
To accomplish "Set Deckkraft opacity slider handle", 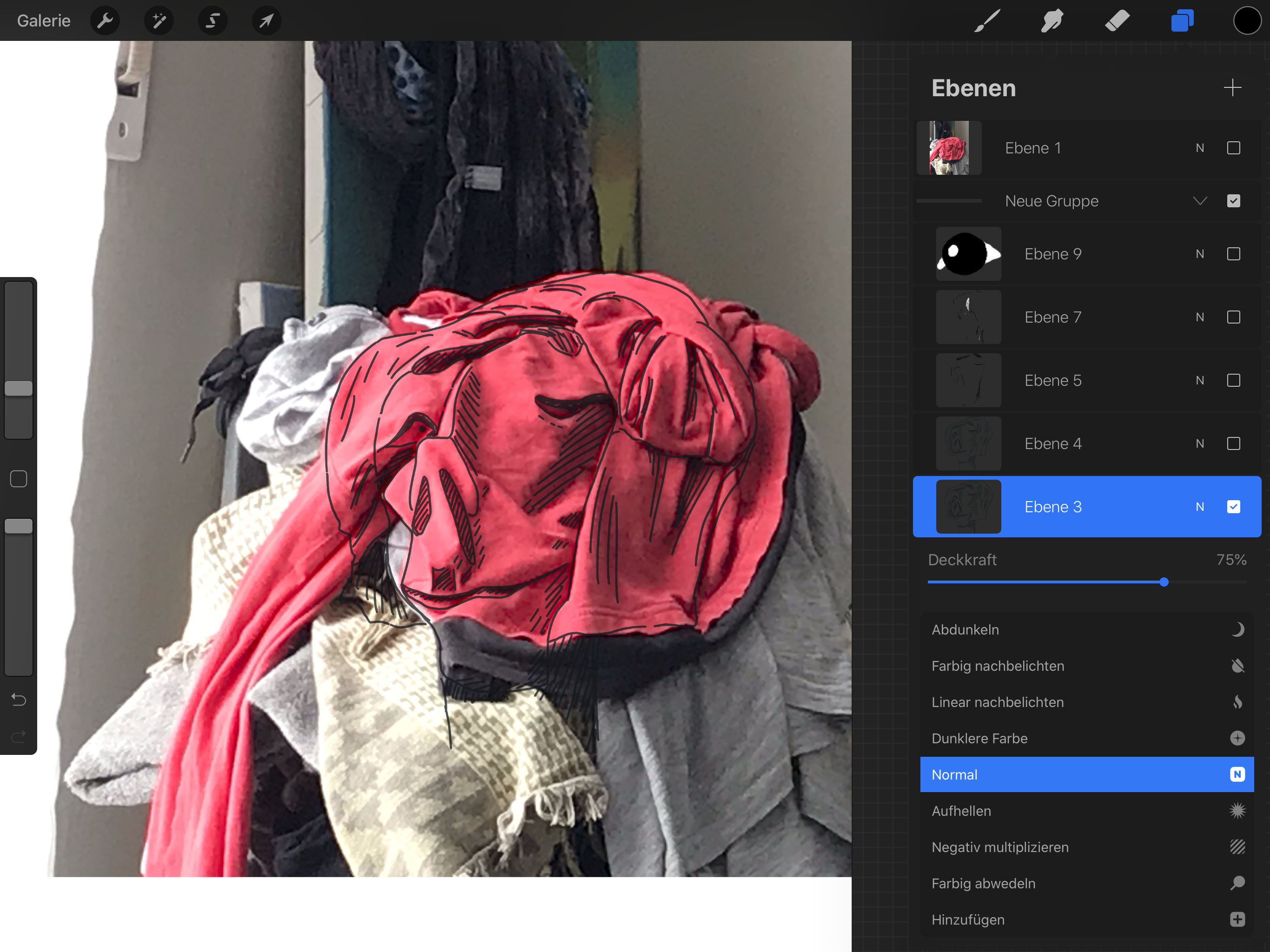I will [x=1164, y=582].
